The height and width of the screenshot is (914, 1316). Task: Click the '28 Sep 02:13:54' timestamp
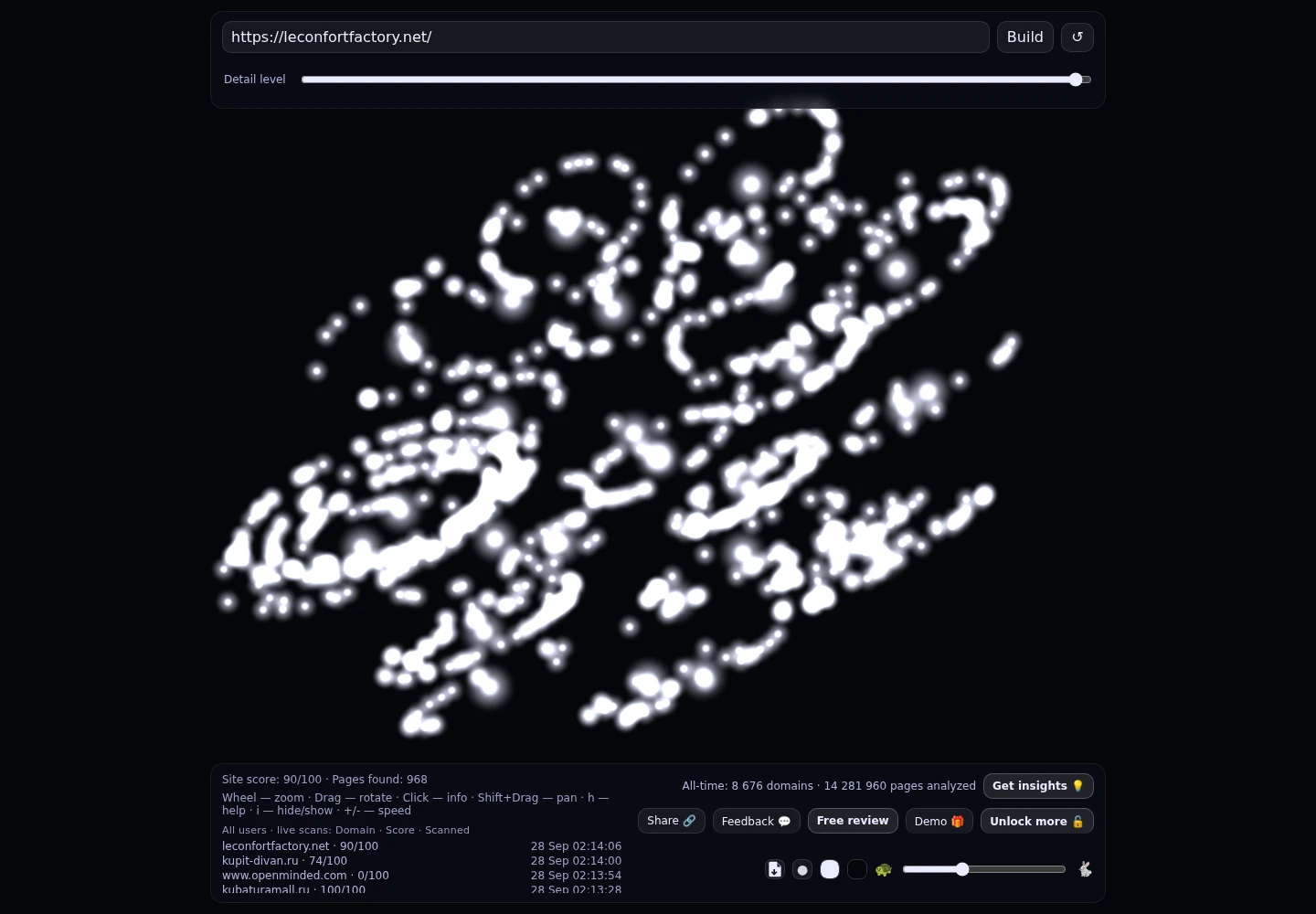pyautogui.click(x=576, y=876)
